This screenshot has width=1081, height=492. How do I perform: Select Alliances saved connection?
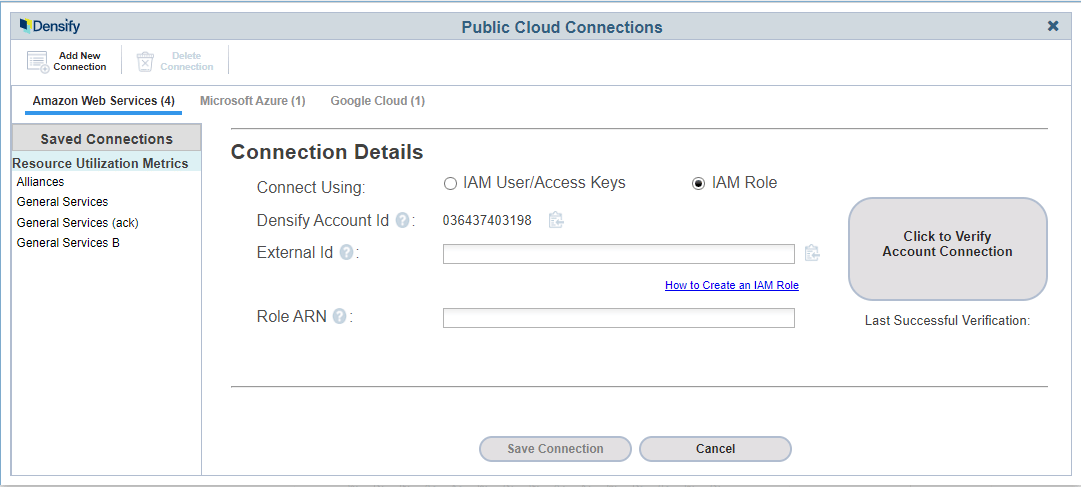(41, 182)
